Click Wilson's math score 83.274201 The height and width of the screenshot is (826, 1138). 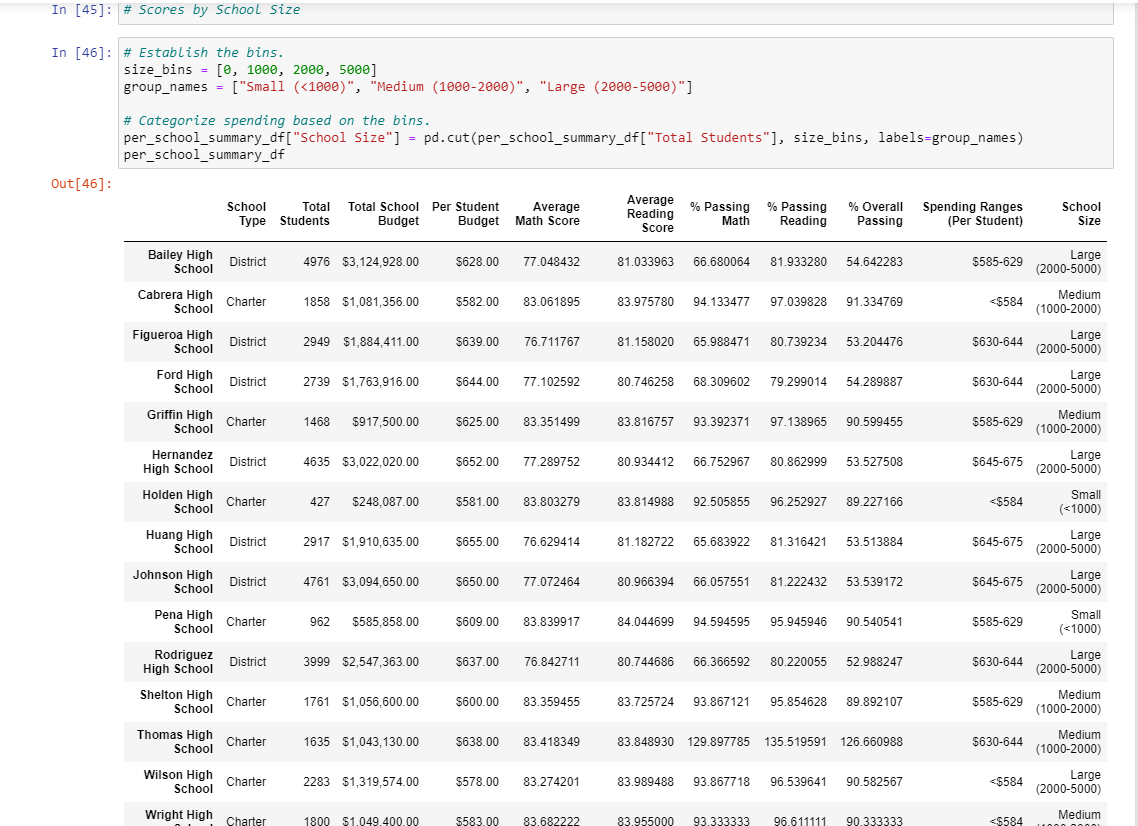(x=552, y=782)
